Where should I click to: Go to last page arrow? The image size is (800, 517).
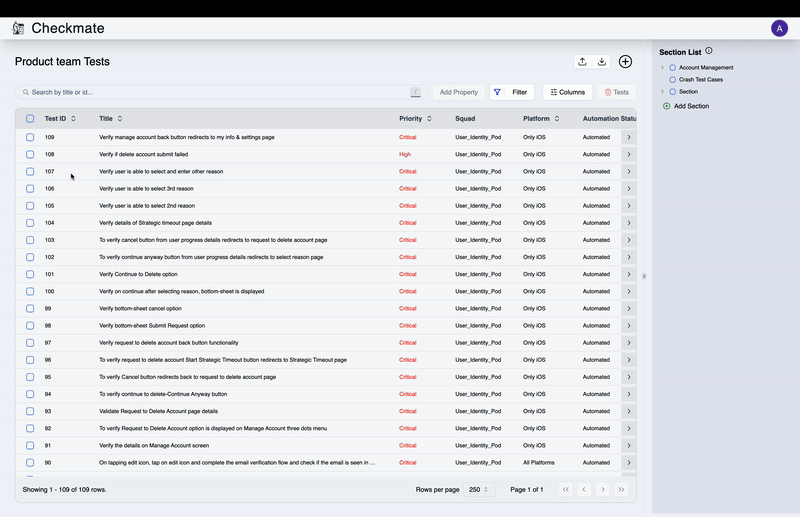click(621, 489)
